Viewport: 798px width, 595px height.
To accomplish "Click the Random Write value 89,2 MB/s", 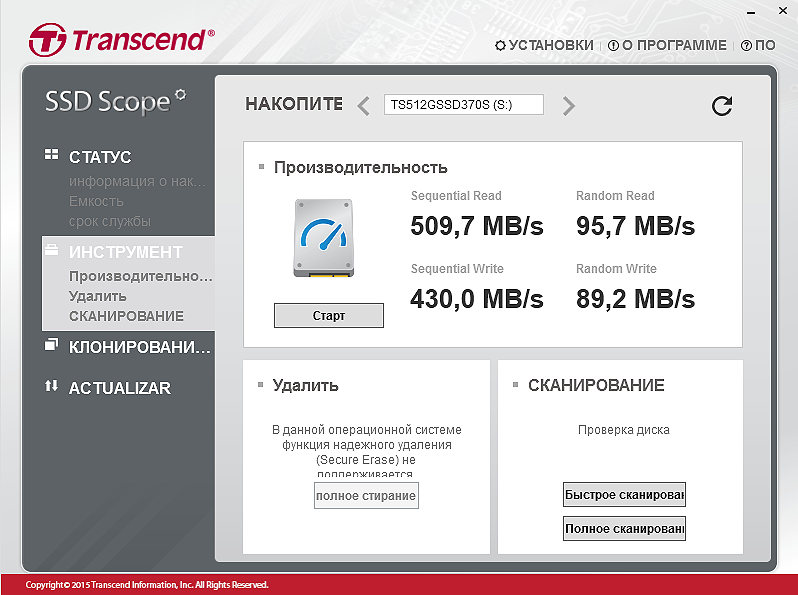I will coord(635,299).
